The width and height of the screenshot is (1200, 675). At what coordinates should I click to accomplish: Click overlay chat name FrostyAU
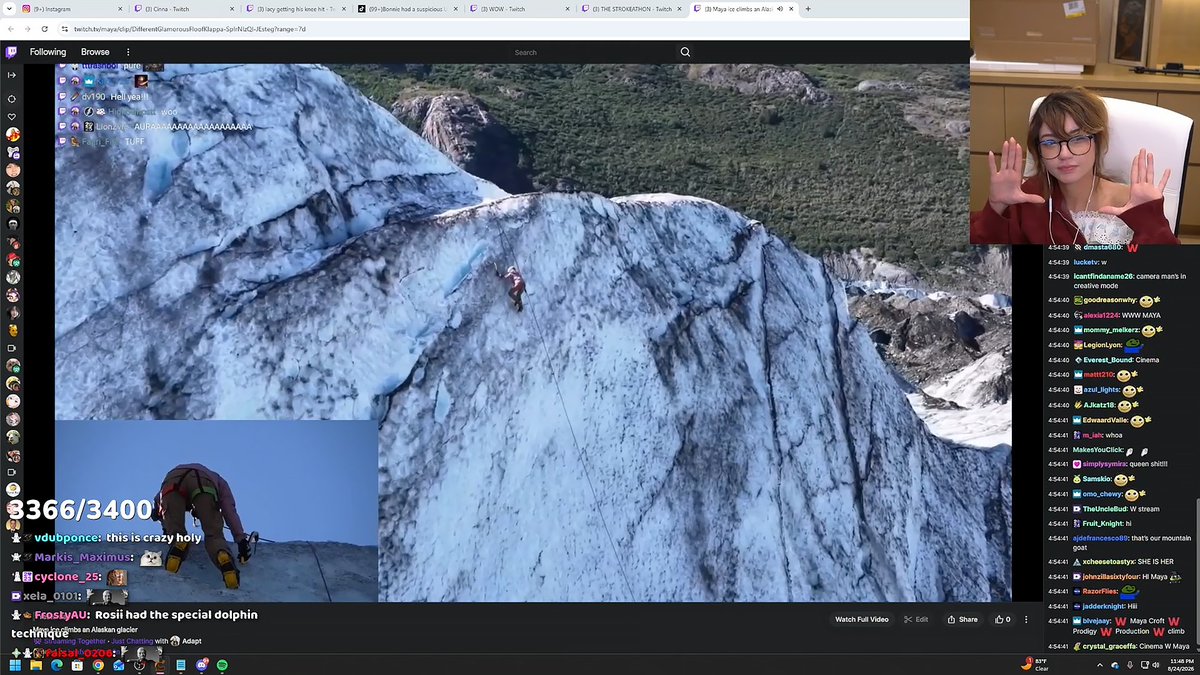[61, 615]
